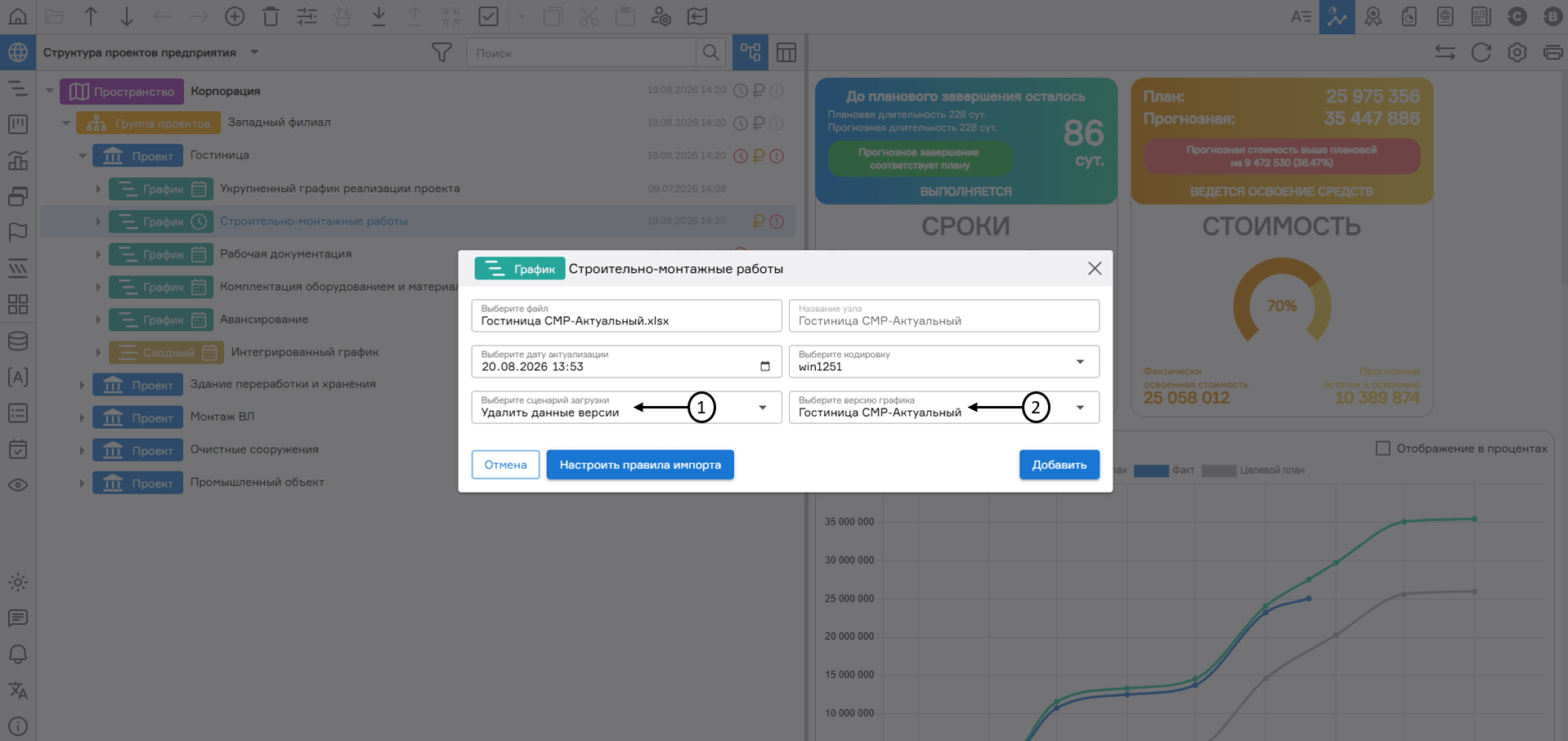This screenshot has width=1568, height=741.
Task: Select the Здание переработки и хранения project
Action: 417,384
